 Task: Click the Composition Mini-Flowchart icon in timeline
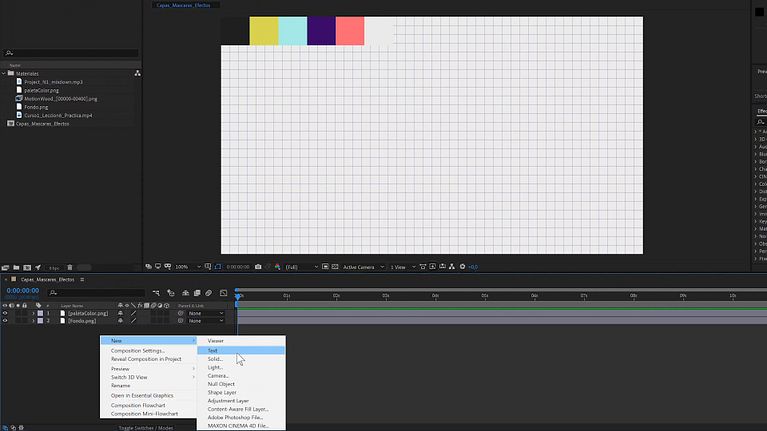[157, 292]
